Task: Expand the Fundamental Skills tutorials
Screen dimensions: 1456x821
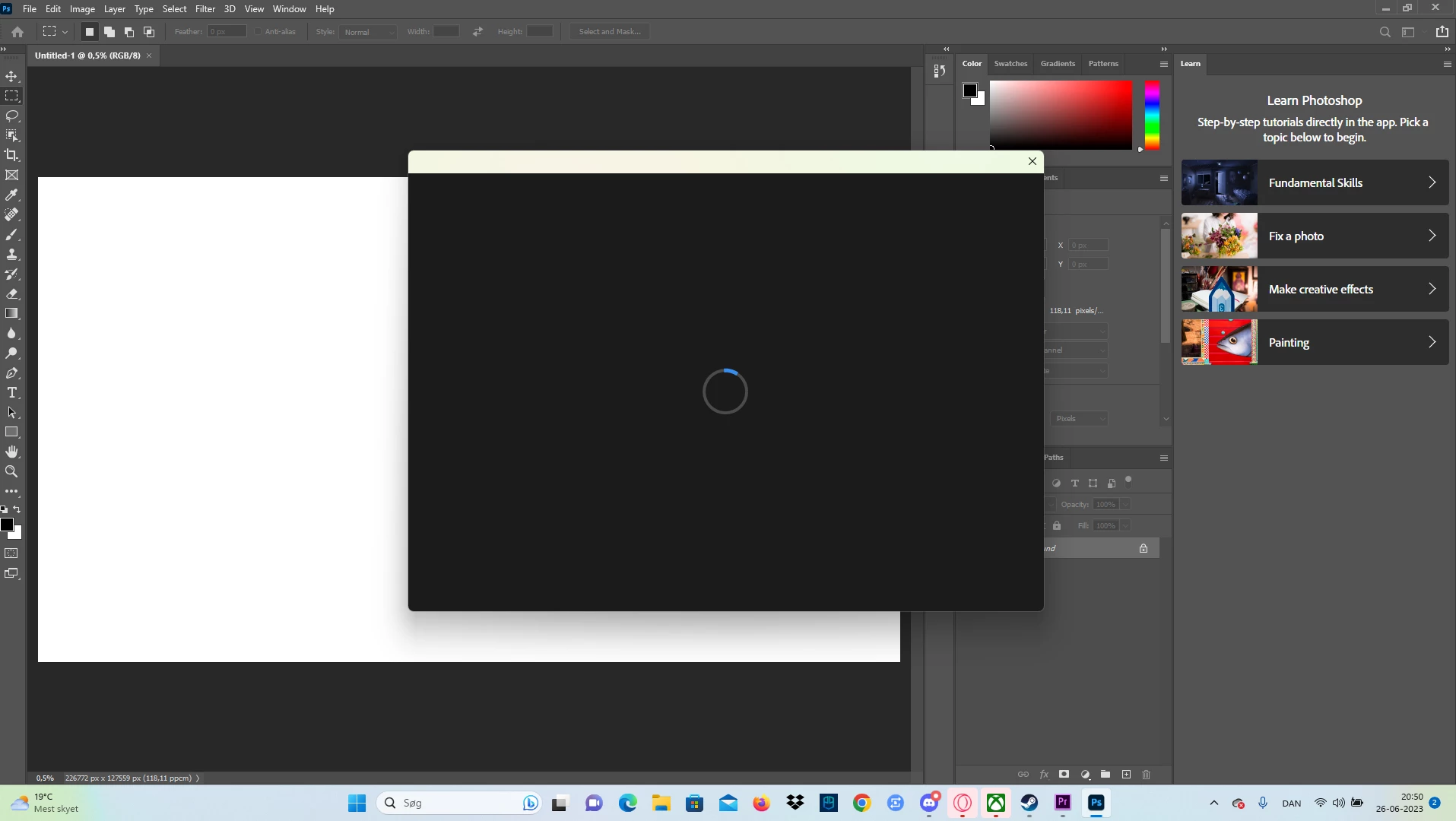Action: tap(1315, 182)
